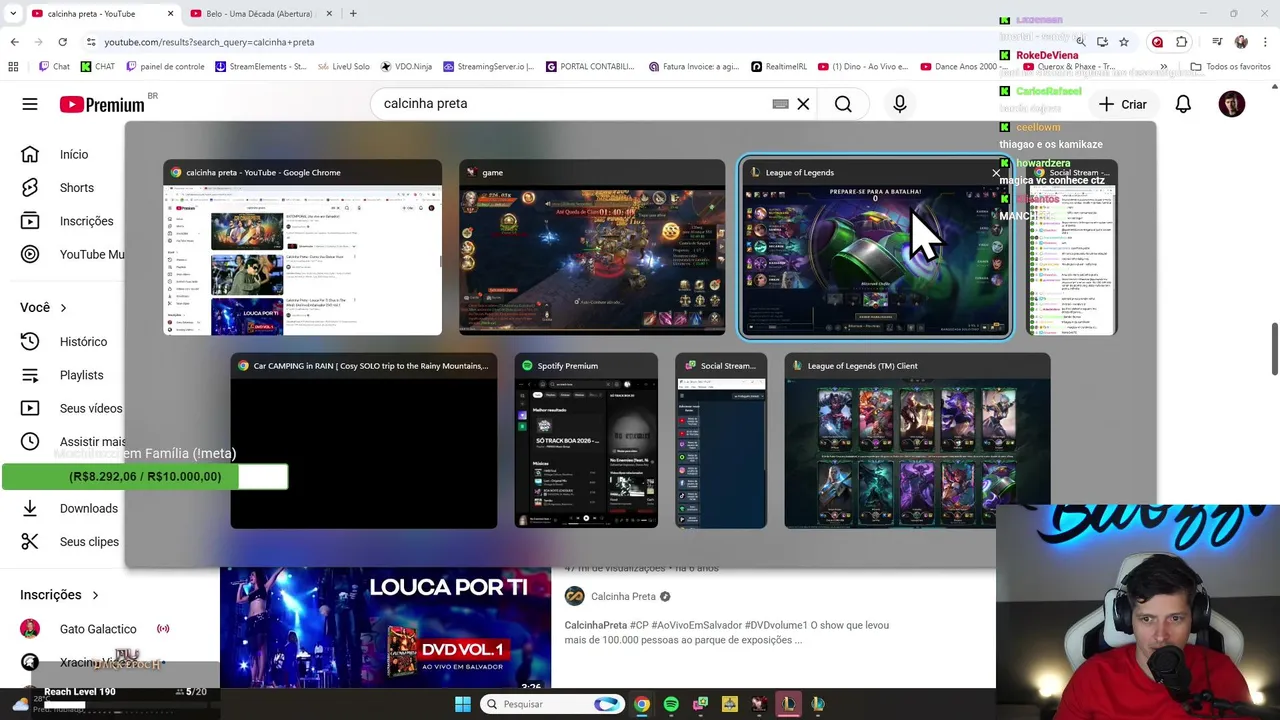Open Seus vídeos in the sidebar
Image resolution: width=1280 pixels, height=720 pixels.
point(90,408)
